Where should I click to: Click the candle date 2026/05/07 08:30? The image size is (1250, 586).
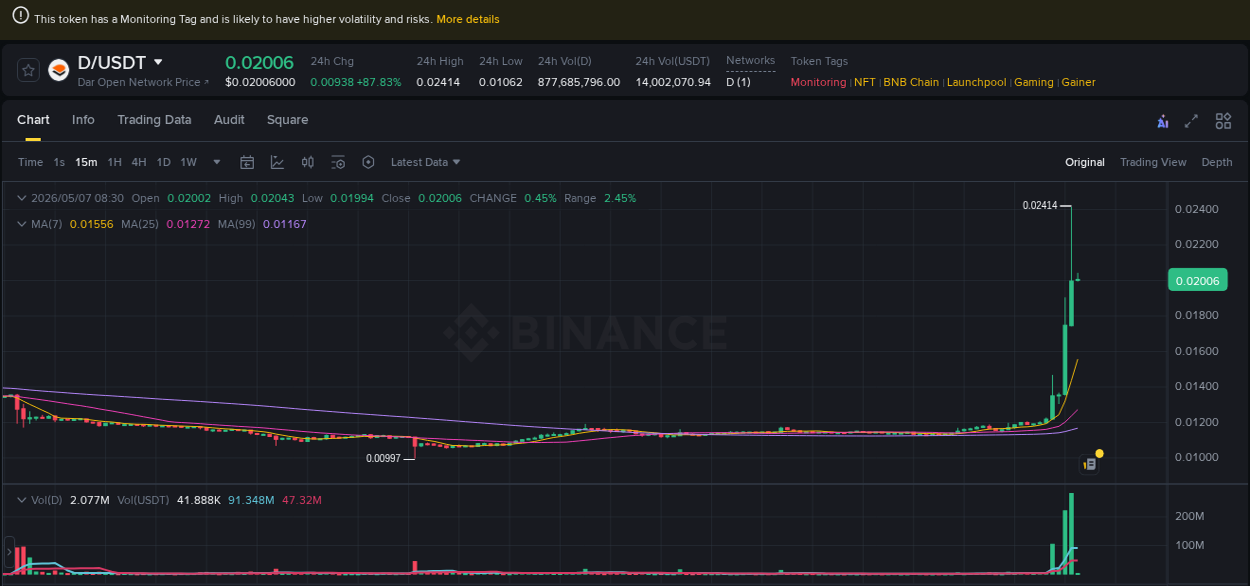coord(77,198)
